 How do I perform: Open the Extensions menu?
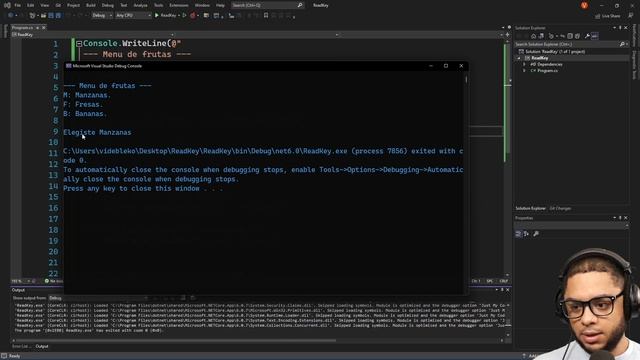click(x=179, y=5)
